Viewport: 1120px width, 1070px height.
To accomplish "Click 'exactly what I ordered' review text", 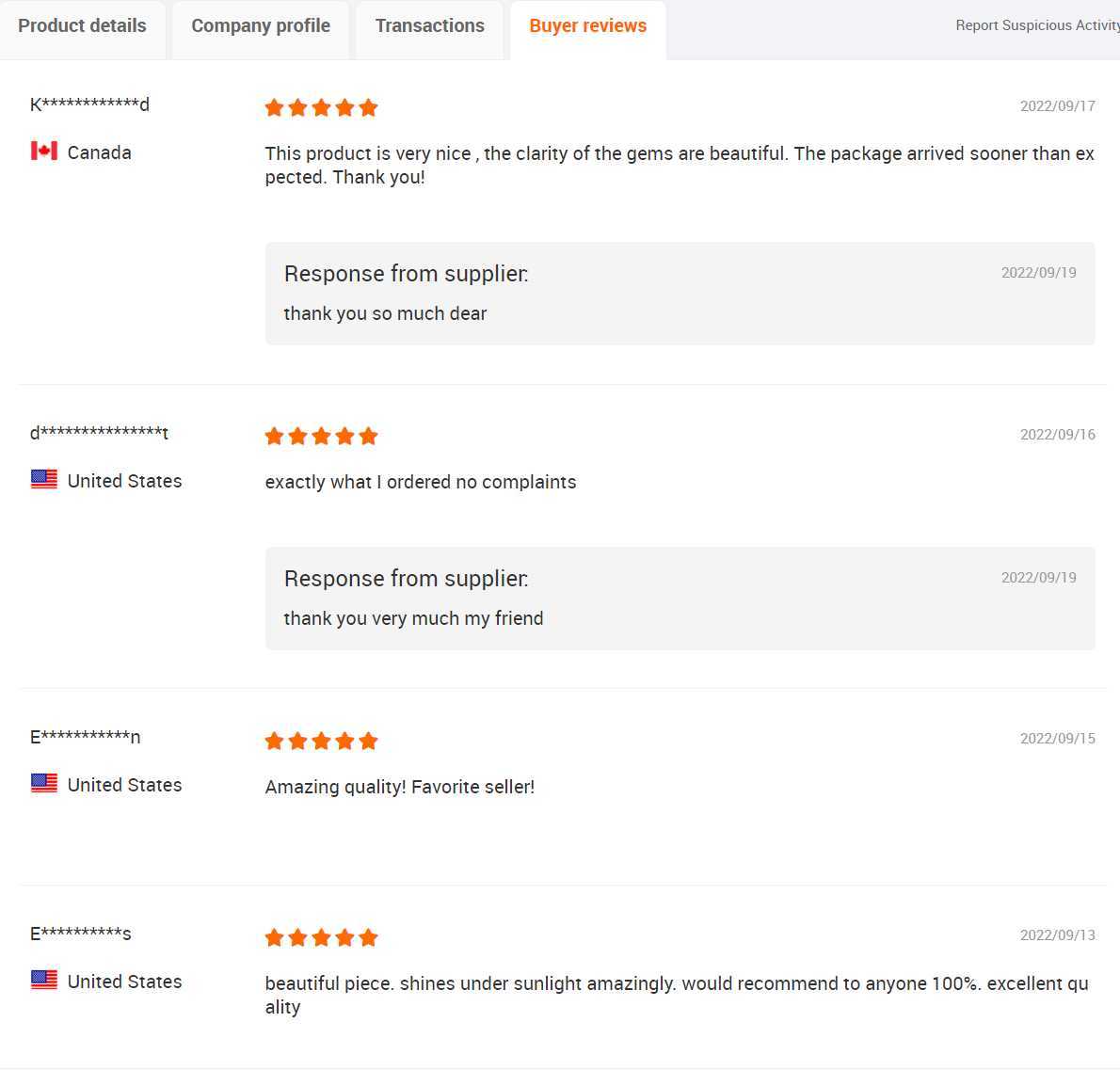I will click(x=421, y=482).
